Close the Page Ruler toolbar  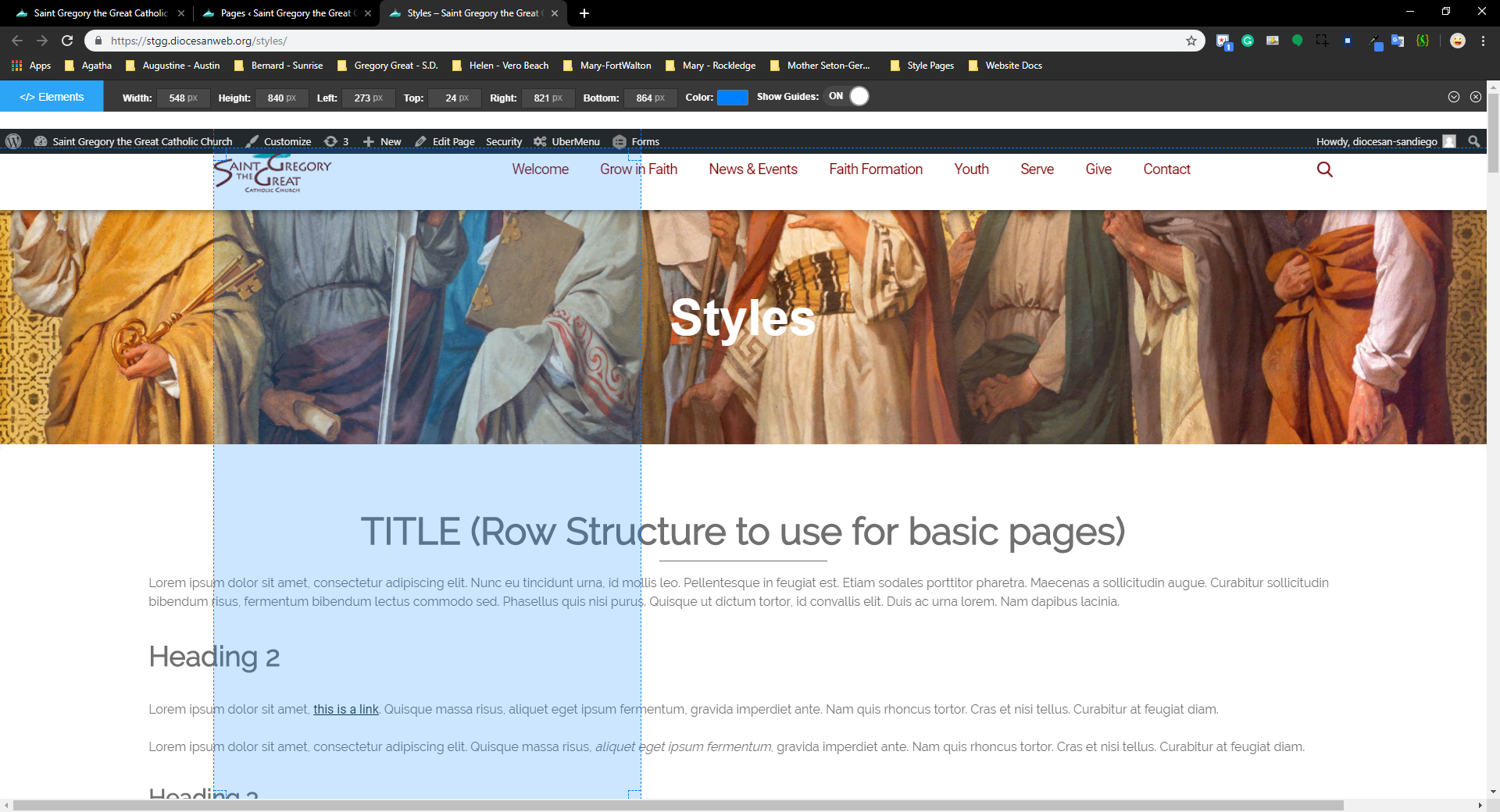tap(1476, 97)
